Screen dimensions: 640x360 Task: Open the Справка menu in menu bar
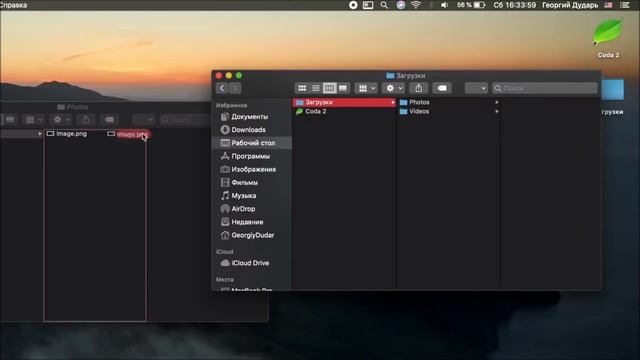(x=13, y=5)
